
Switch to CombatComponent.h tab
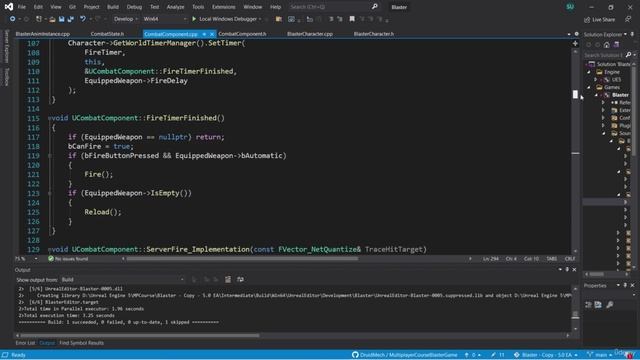coord(242,34)
